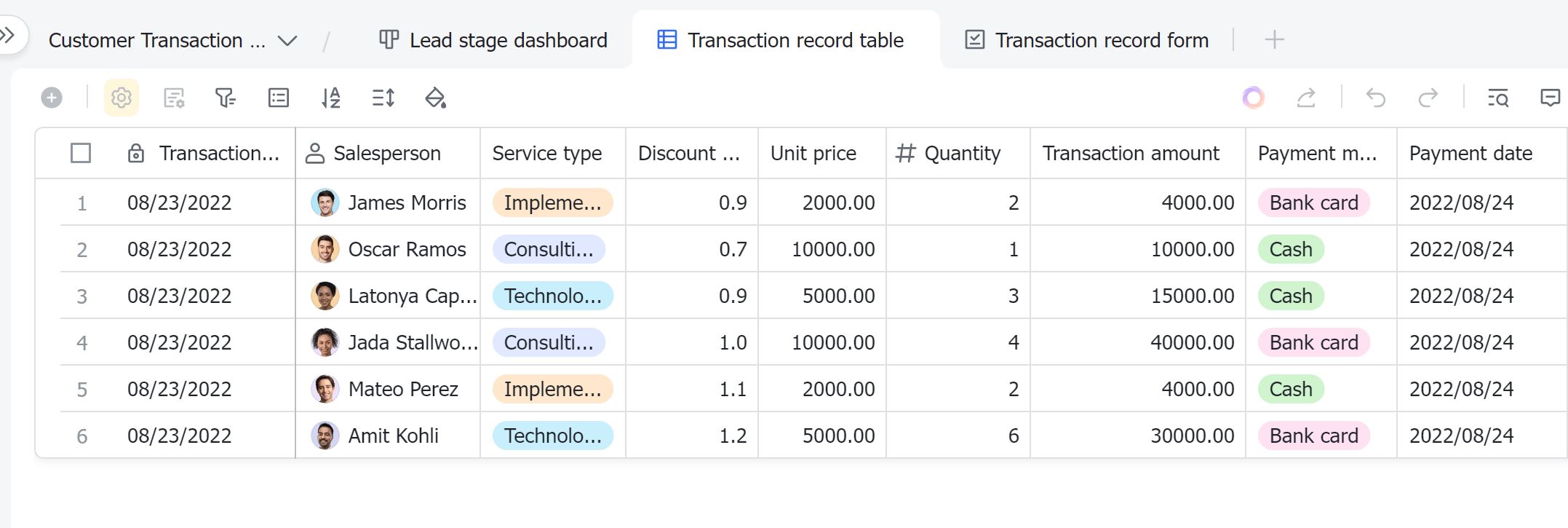The height and width of the screenshot is (528, 1568).
Task: Open the filter tool
Action: pyautogui.click(x=226, y=98)
